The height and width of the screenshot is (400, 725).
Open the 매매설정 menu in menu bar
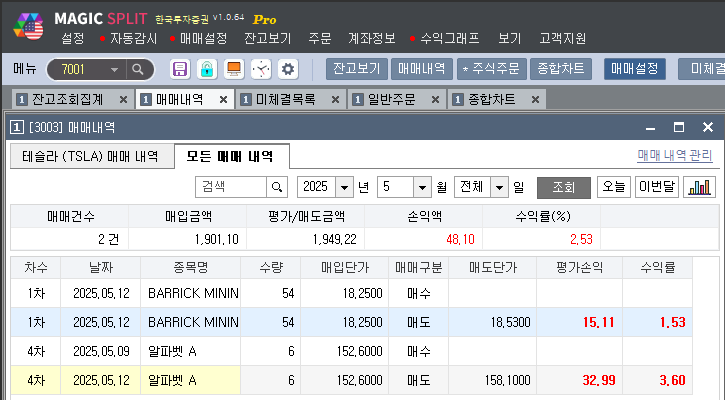pyautogui.click(x=204, y=38)
